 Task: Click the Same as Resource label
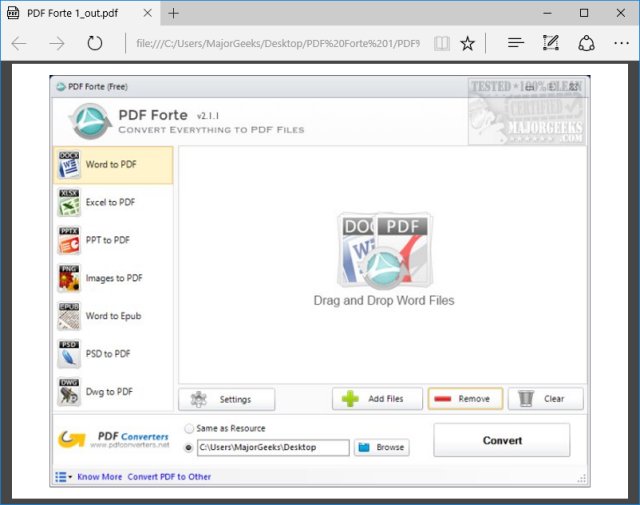[231, 429]
